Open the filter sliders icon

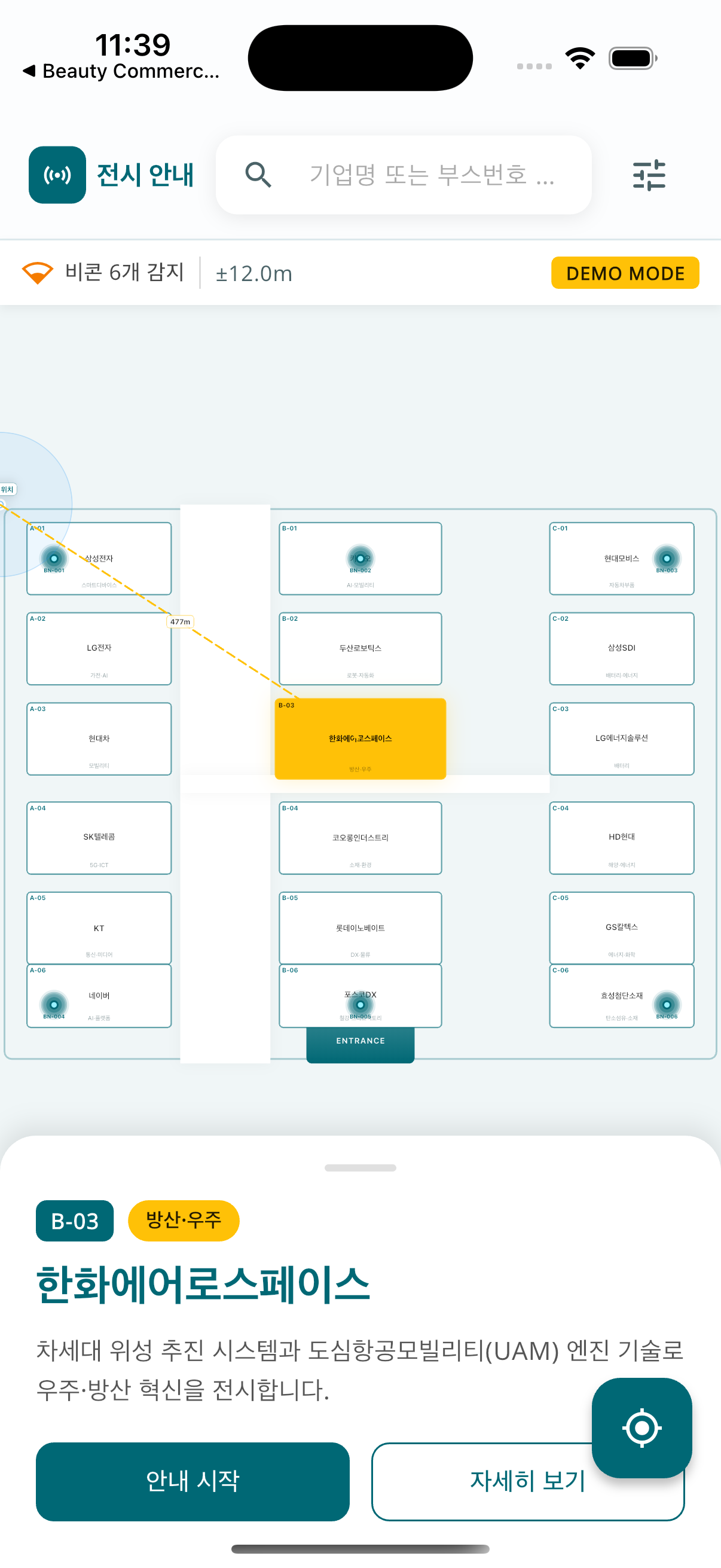pos(649,175)
